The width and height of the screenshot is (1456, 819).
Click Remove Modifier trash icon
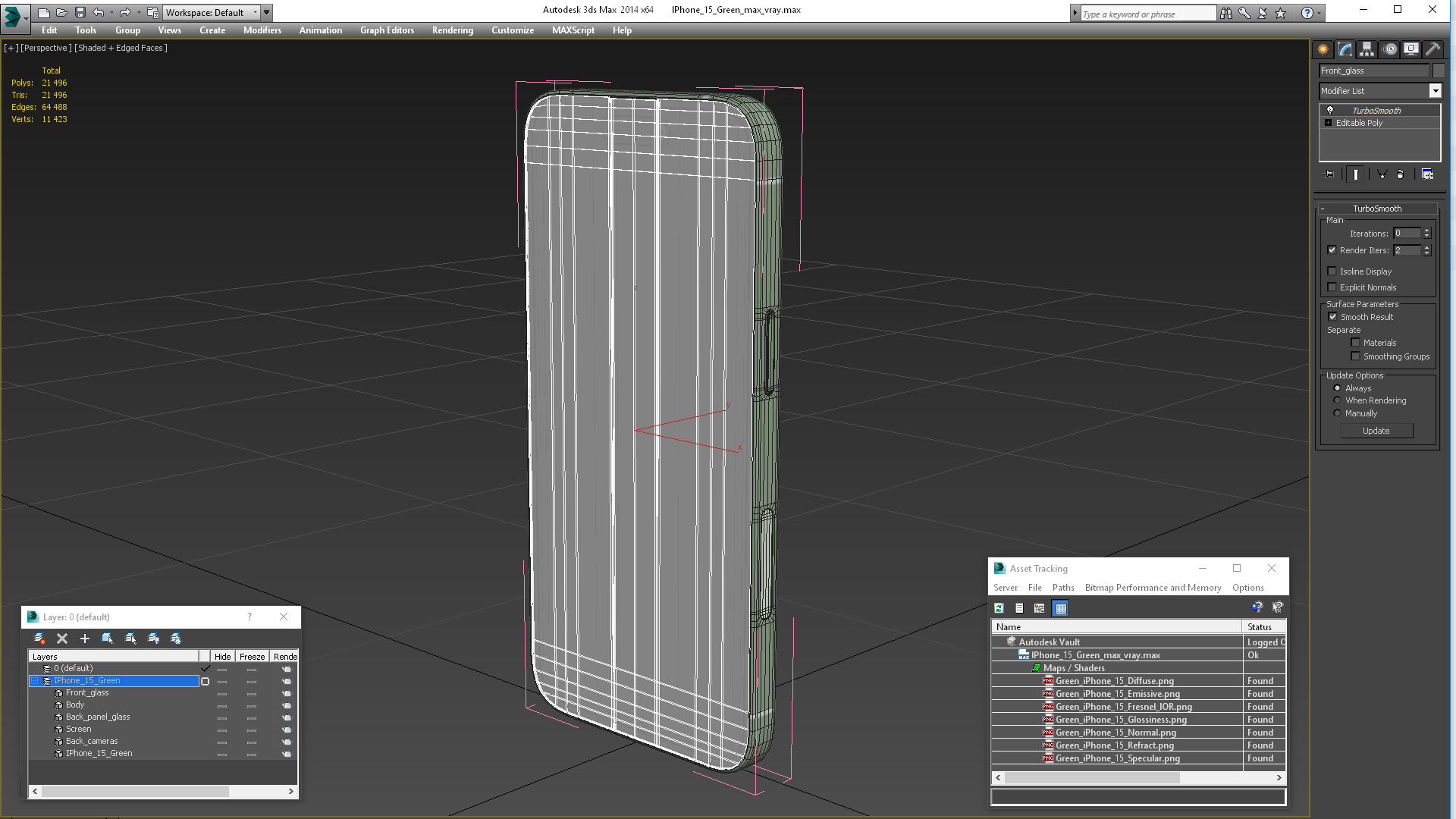click(x=1400, y=174)
